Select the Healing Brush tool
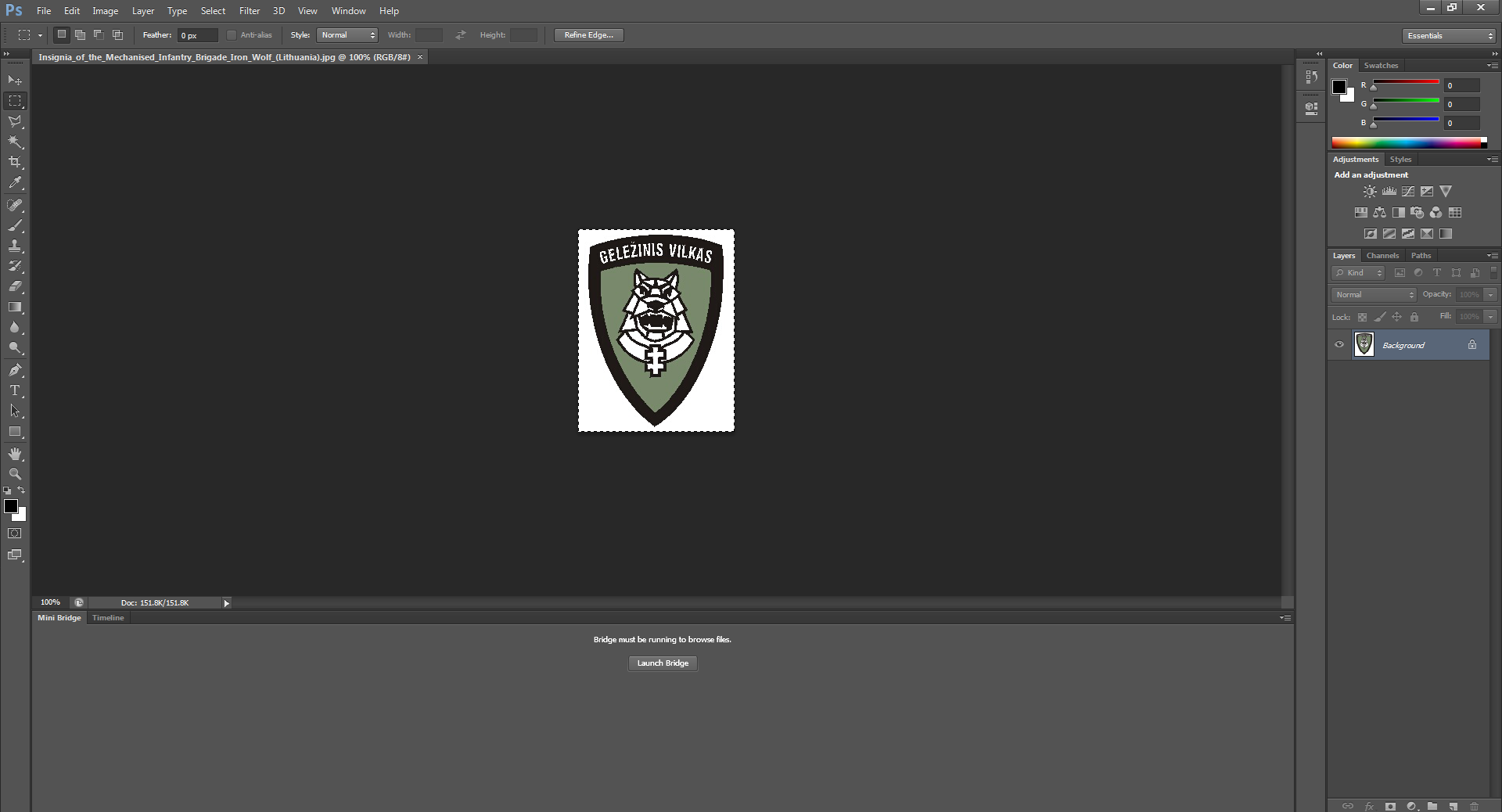 click(x=15, y=205)
